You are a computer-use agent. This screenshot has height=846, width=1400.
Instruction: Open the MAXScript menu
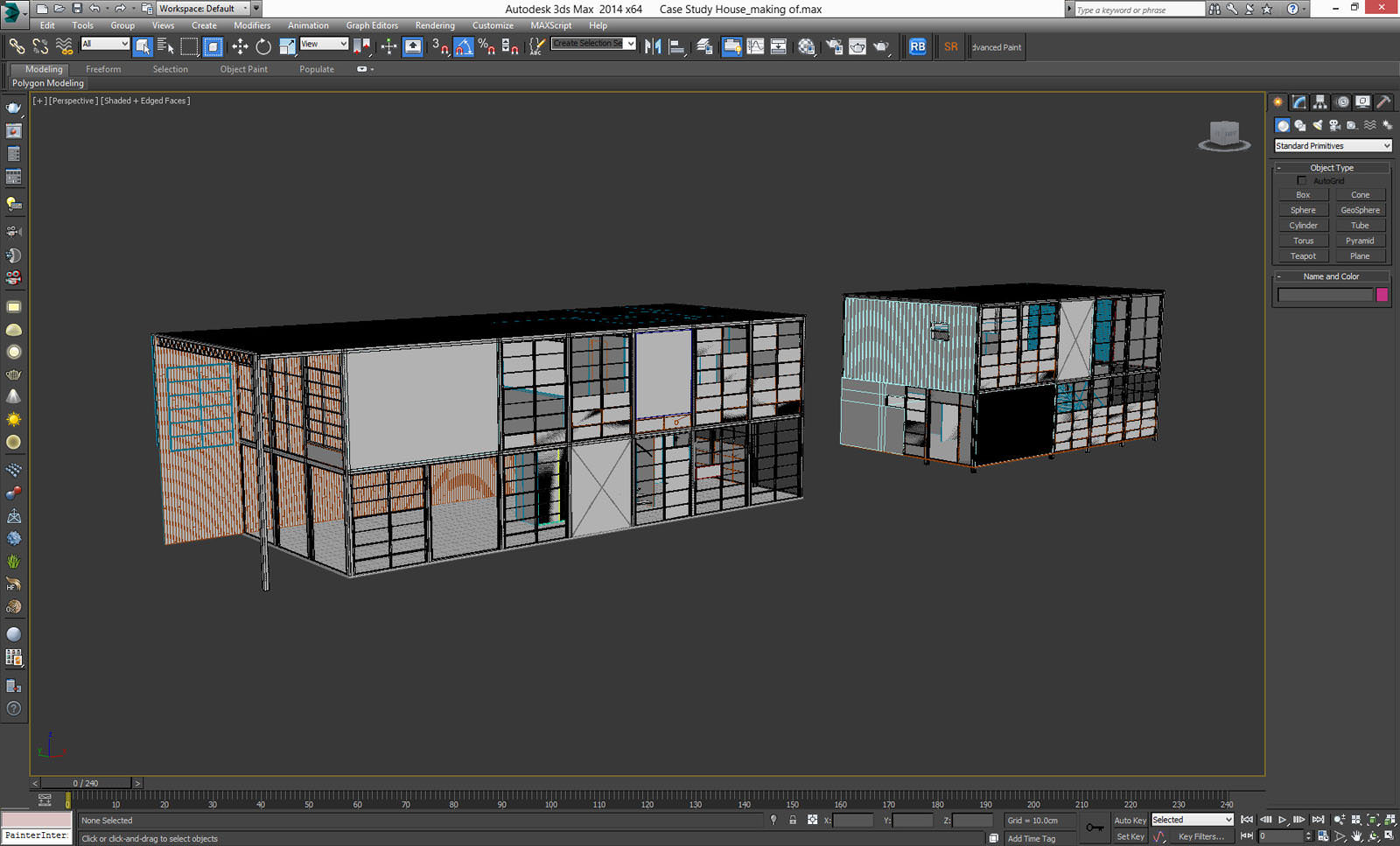click(x=551, y=25)
